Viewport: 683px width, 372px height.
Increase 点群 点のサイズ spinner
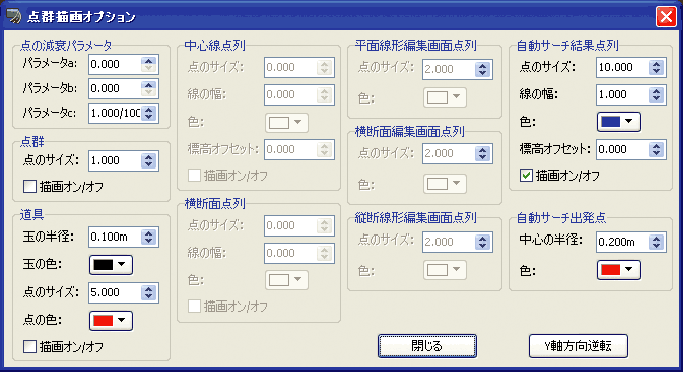point(149,157)
